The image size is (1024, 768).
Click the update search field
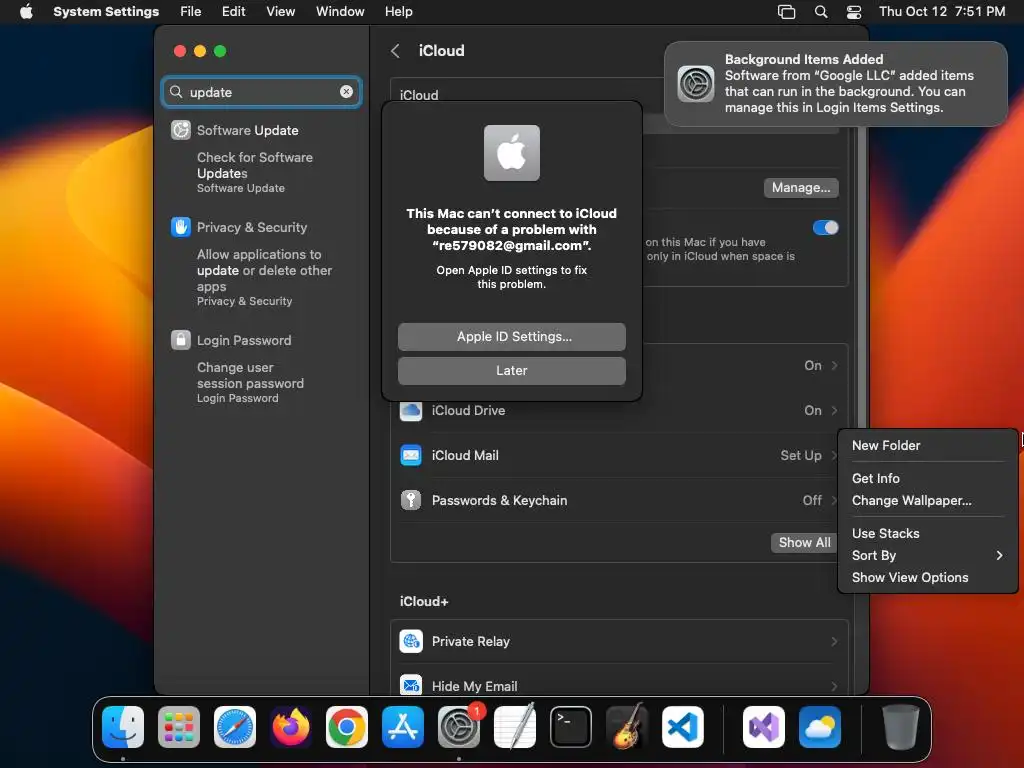coord(261,92)
